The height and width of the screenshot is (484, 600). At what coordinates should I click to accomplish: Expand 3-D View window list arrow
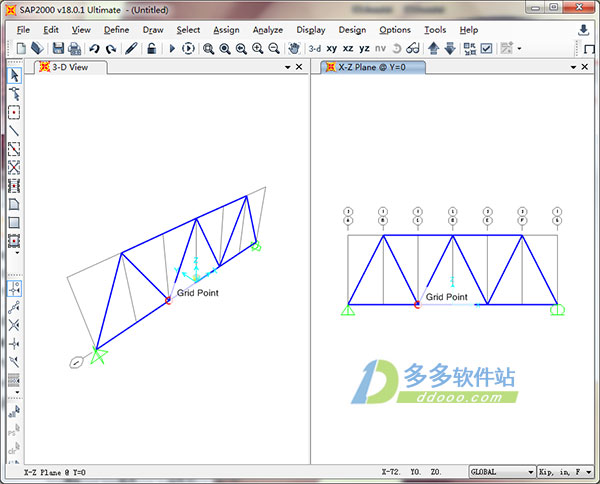tap(287, 67)
